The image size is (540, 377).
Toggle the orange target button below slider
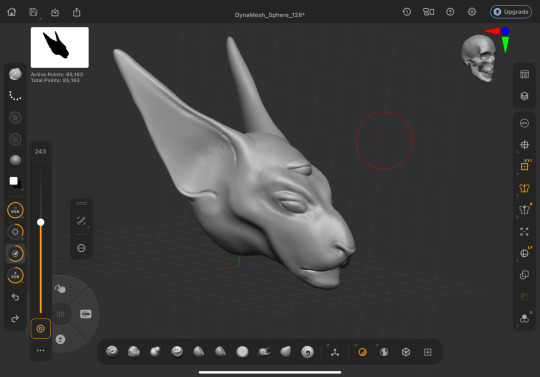tap(41, 329)
